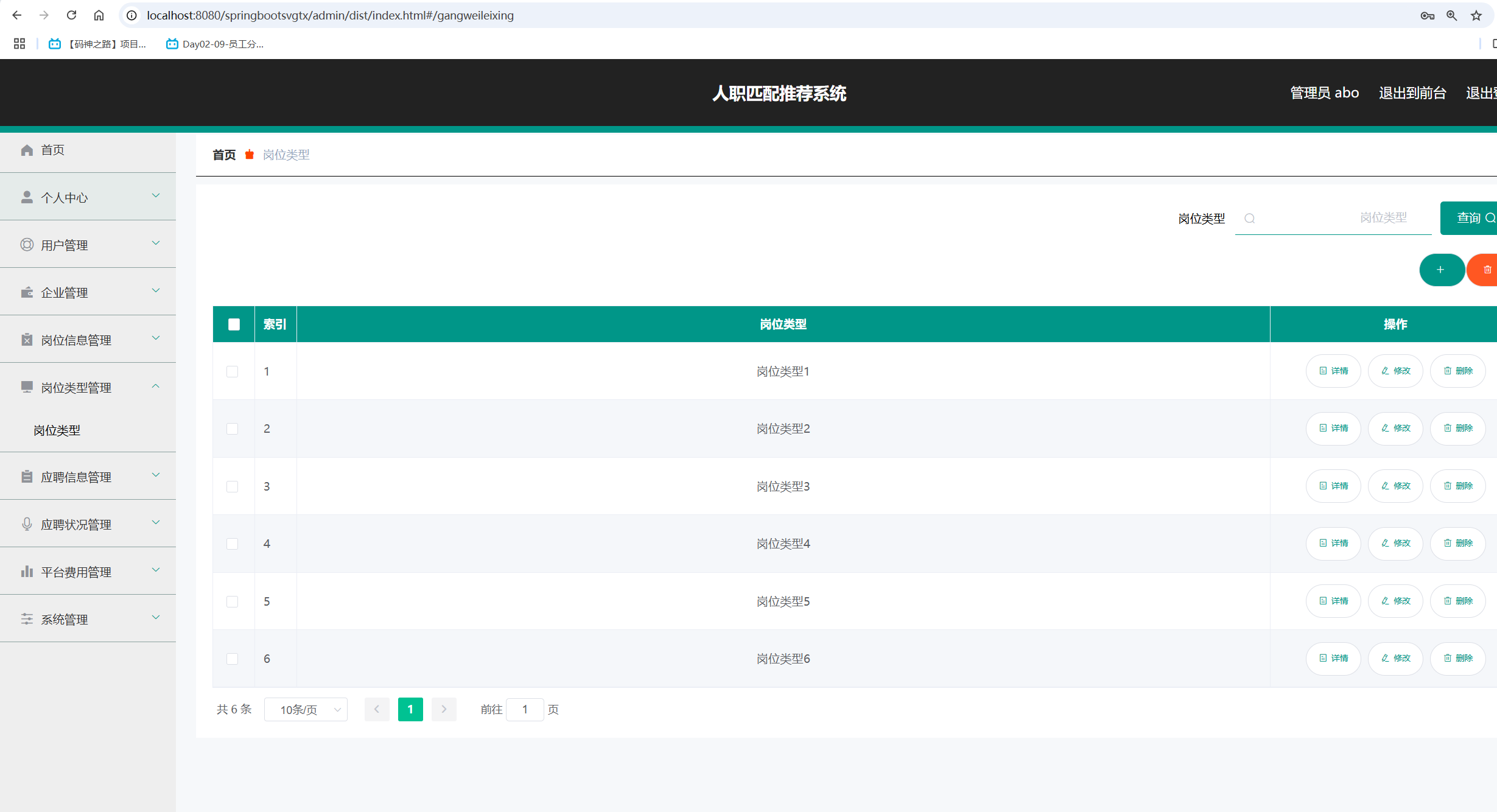Click the search icon inside 岗位类型 field
The image size is (1497, 812).
click(x=1250, y=218)
